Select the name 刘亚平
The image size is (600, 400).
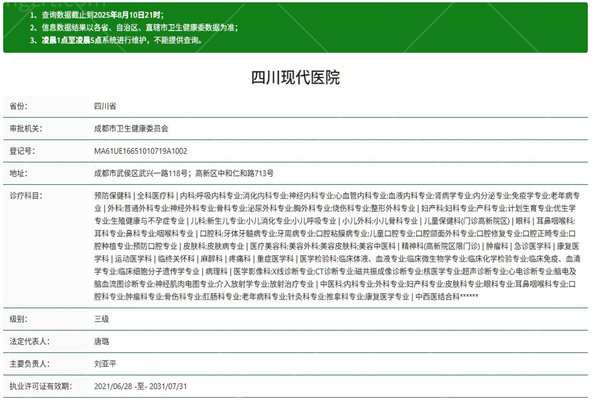point(105,364)
